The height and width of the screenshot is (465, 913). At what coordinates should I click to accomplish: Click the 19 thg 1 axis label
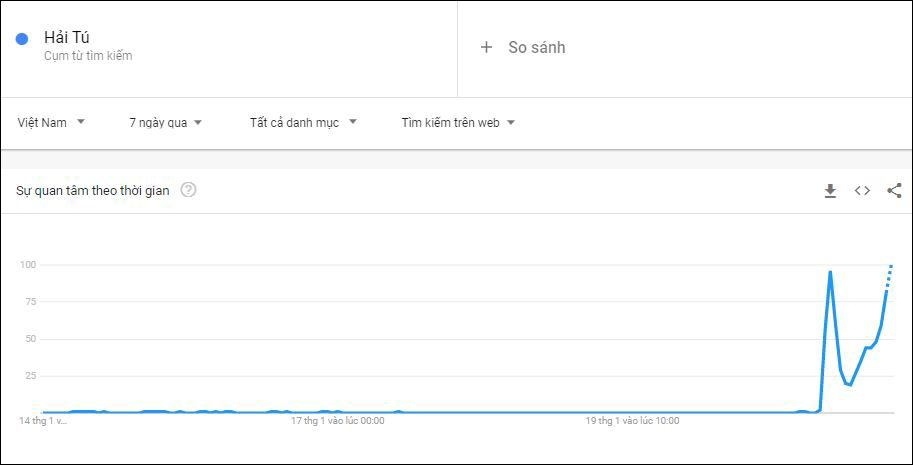(x=632, y=421)
